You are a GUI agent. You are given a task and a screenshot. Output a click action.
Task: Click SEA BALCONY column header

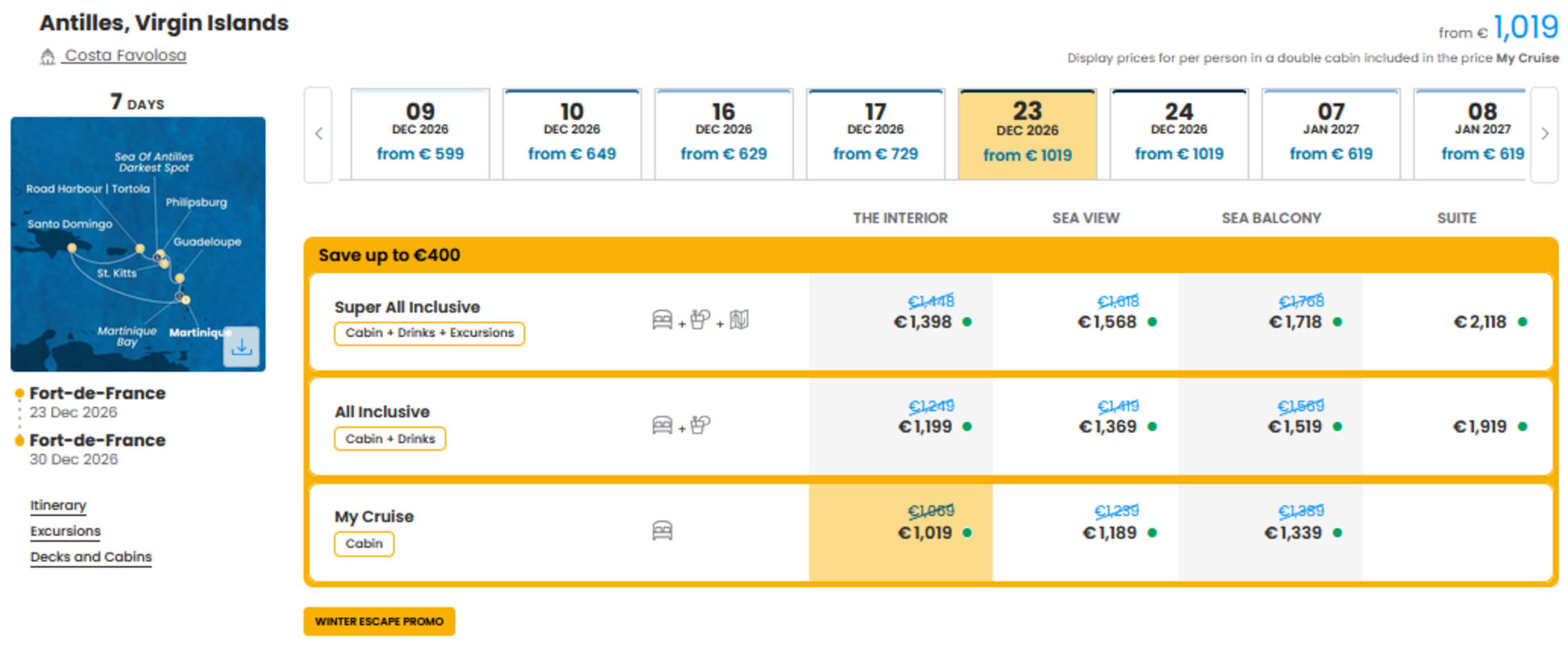1271,218
